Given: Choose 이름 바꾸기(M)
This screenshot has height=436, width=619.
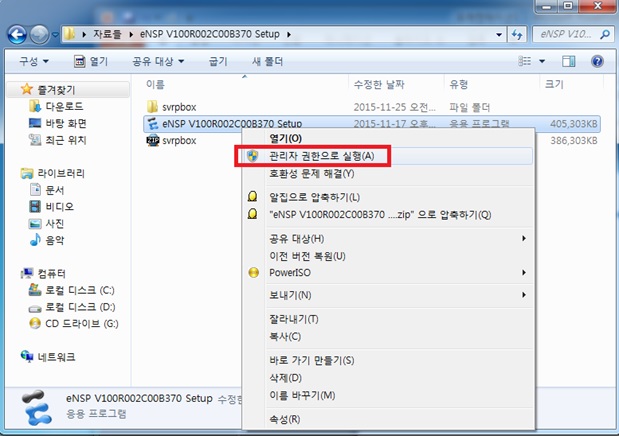Looking at the screenshot, I should tap(388, 395).
